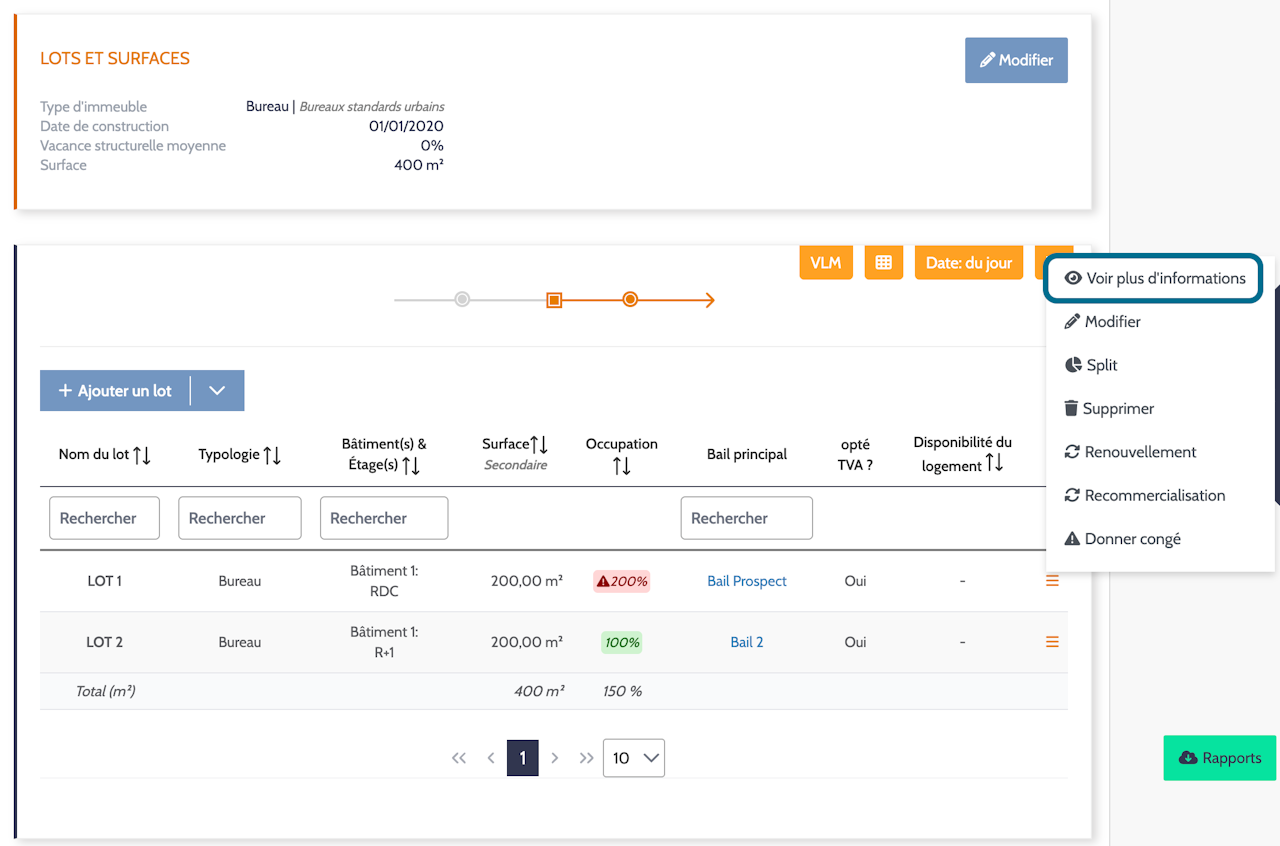Viewport: 1280px width, 846px height.
Task: Open the grid table view icon button
Action: coord(883,262)
